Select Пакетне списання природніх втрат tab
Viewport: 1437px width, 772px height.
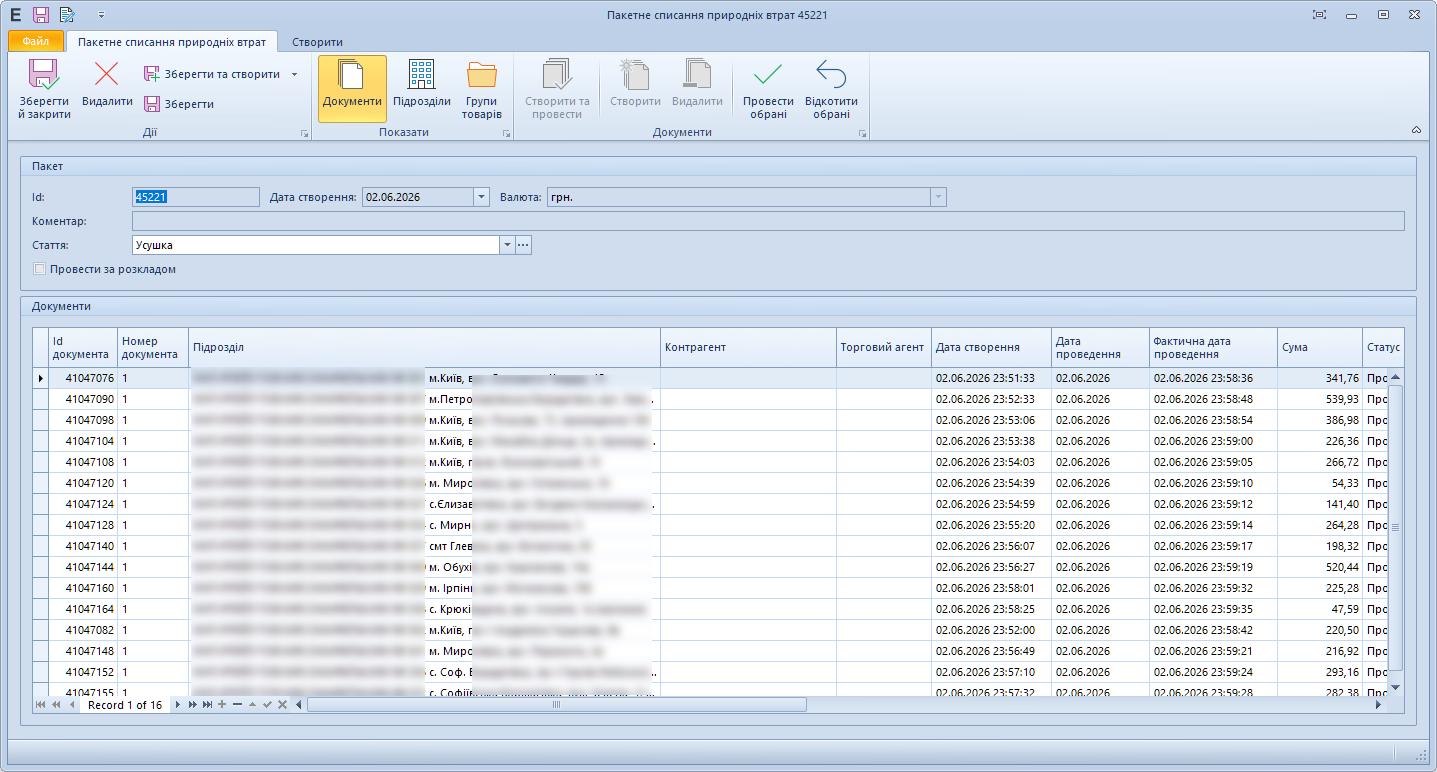click(172, 42)
